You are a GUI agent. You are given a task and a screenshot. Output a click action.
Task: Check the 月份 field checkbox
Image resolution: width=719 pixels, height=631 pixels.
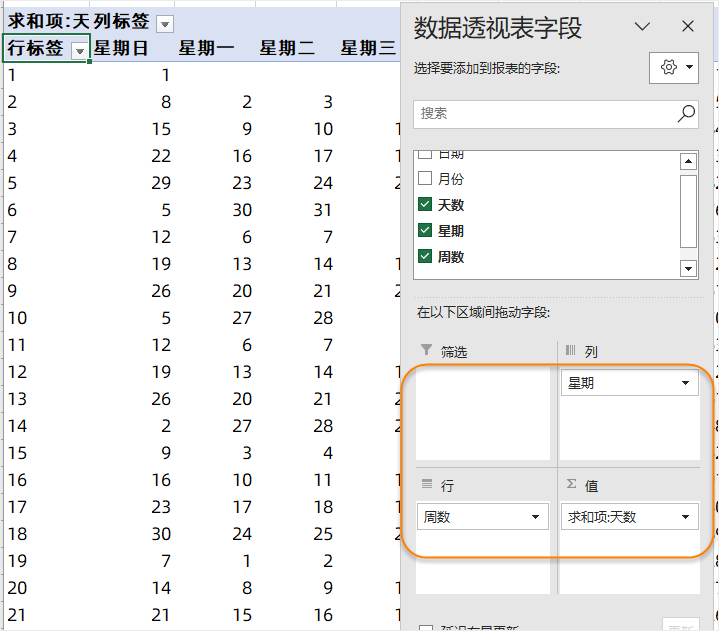[425, 179]
